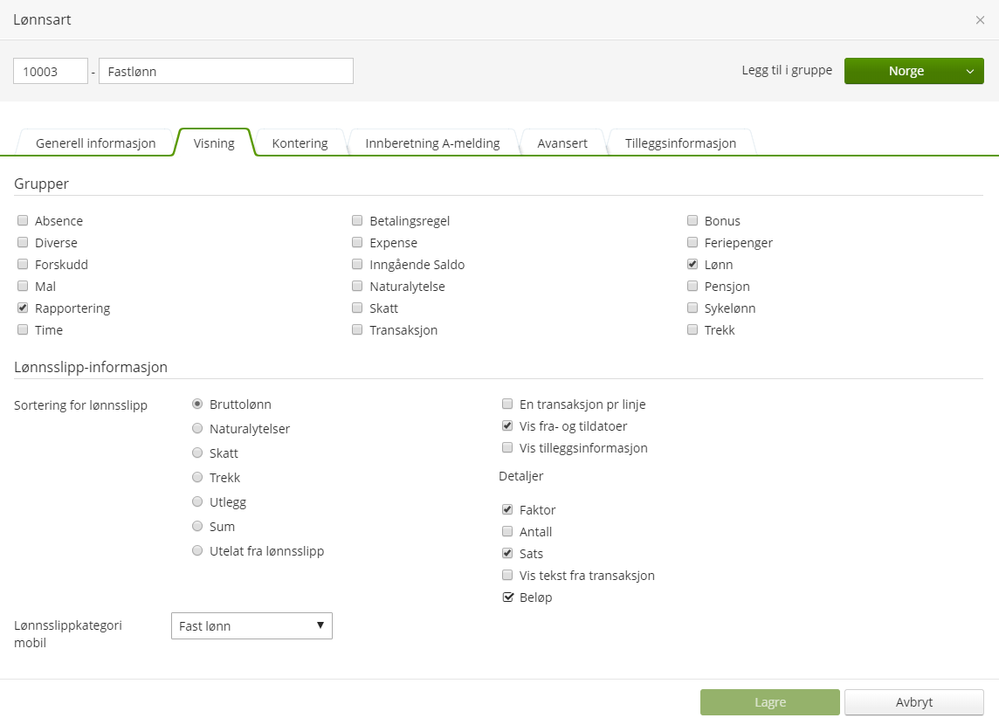Switch to the Tilleggsinformasjon tab

tap(680, 143)
